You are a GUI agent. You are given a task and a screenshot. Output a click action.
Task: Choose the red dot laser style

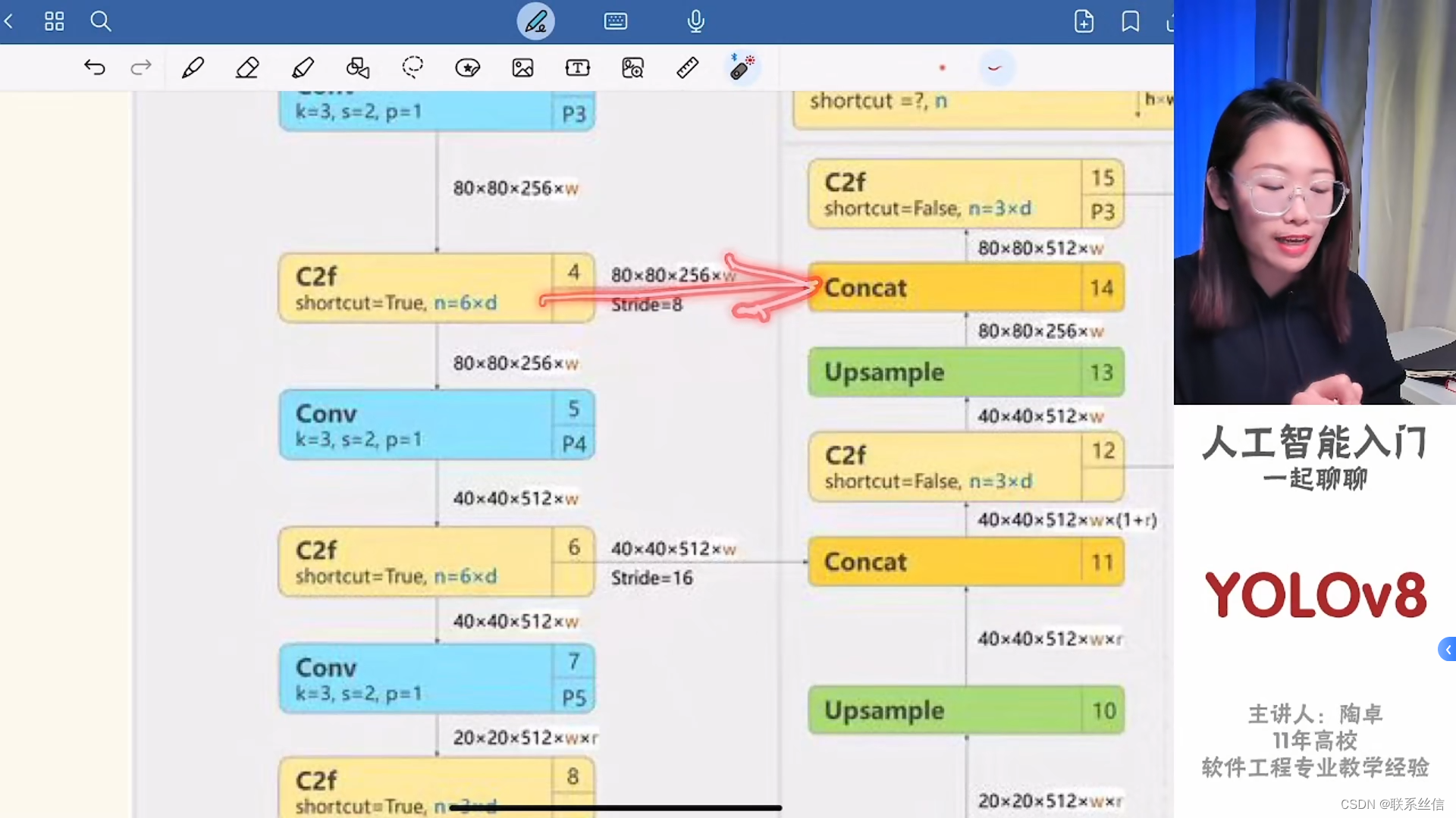(x=942, y=67)
